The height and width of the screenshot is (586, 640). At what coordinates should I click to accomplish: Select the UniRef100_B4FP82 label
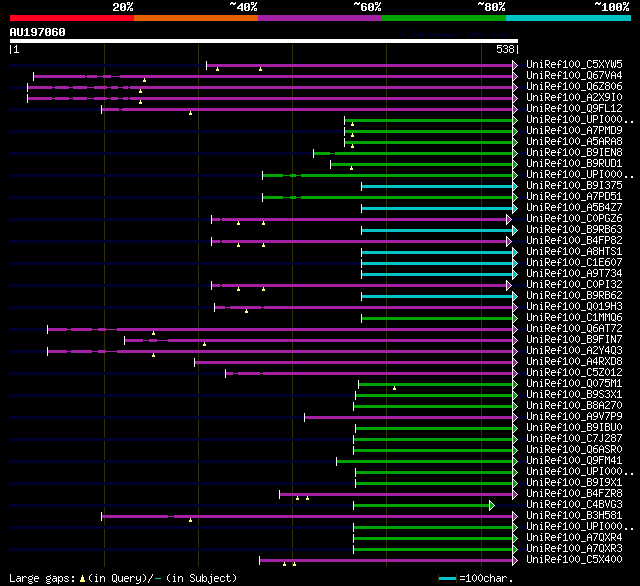574,241
